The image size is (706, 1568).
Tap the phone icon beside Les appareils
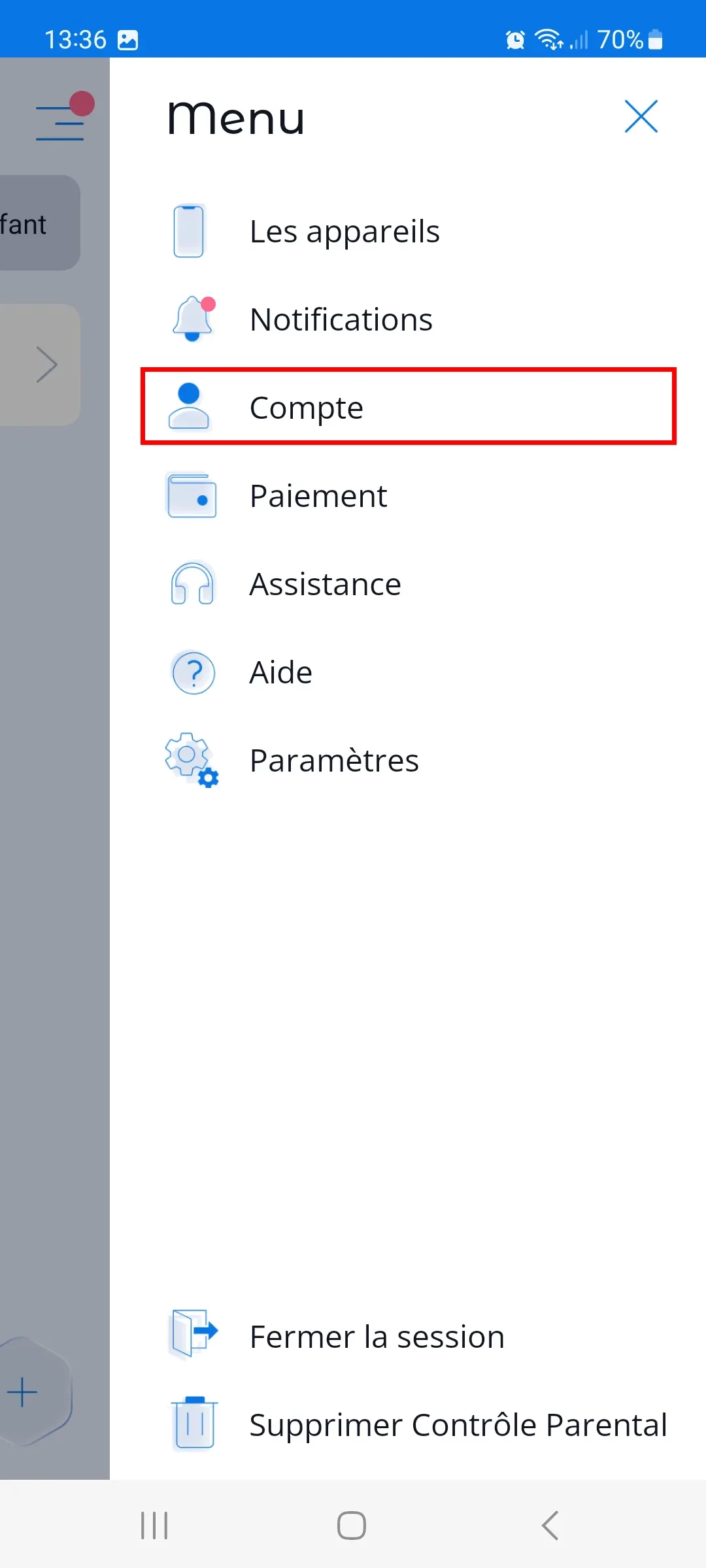[189, 231]
